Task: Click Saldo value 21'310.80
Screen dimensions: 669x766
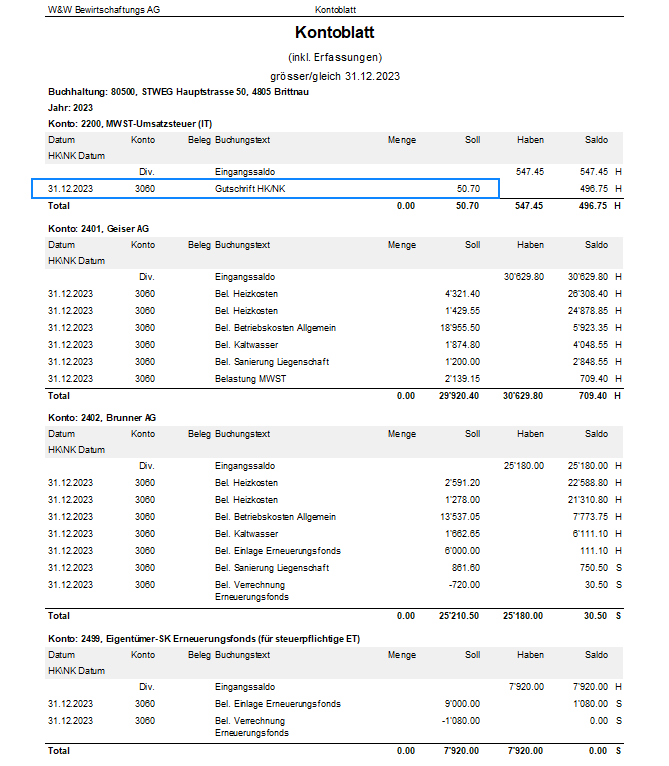Action: (587, 500)
